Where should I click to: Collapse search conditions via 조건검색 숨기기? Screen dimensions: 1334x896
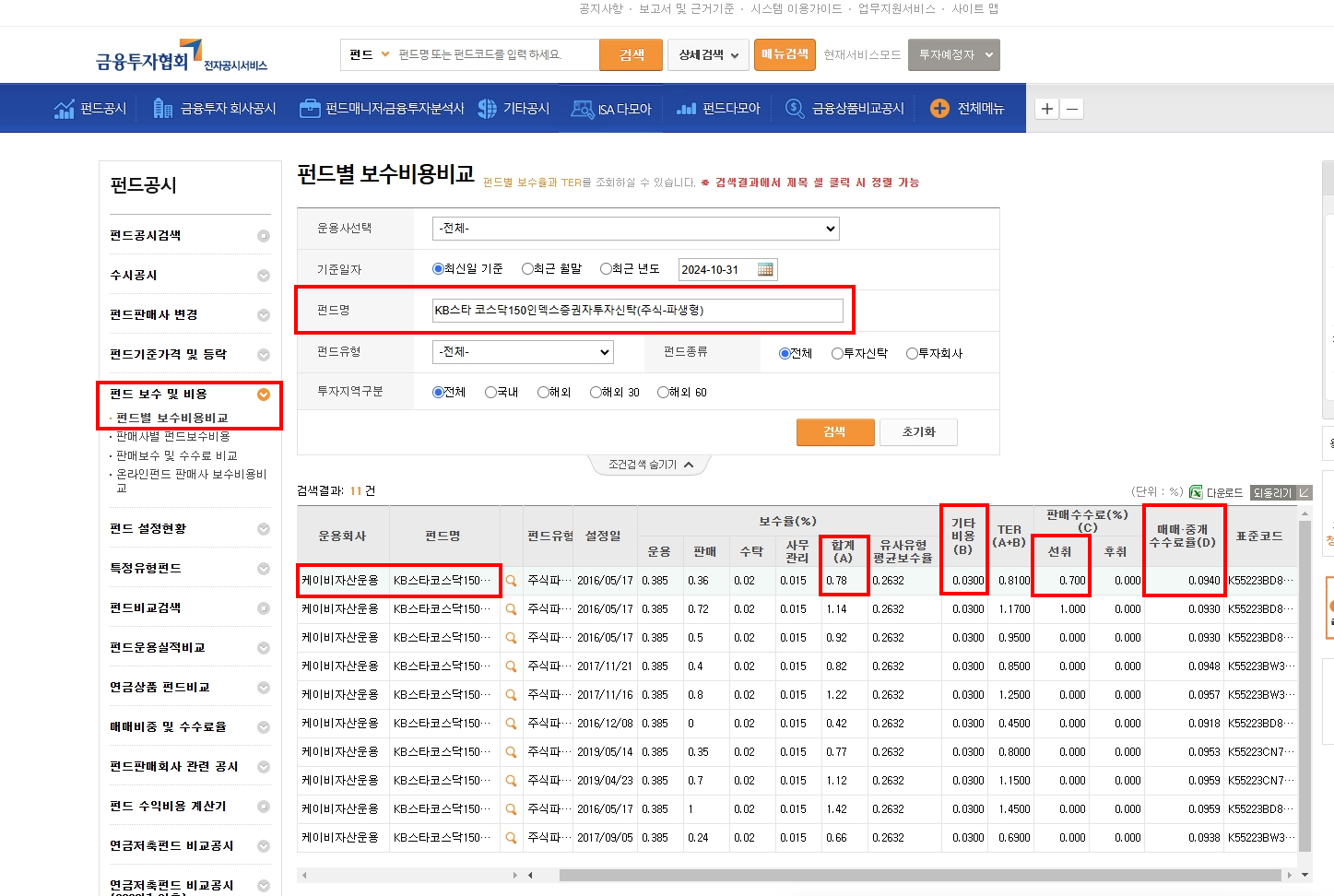click(650, 465)
